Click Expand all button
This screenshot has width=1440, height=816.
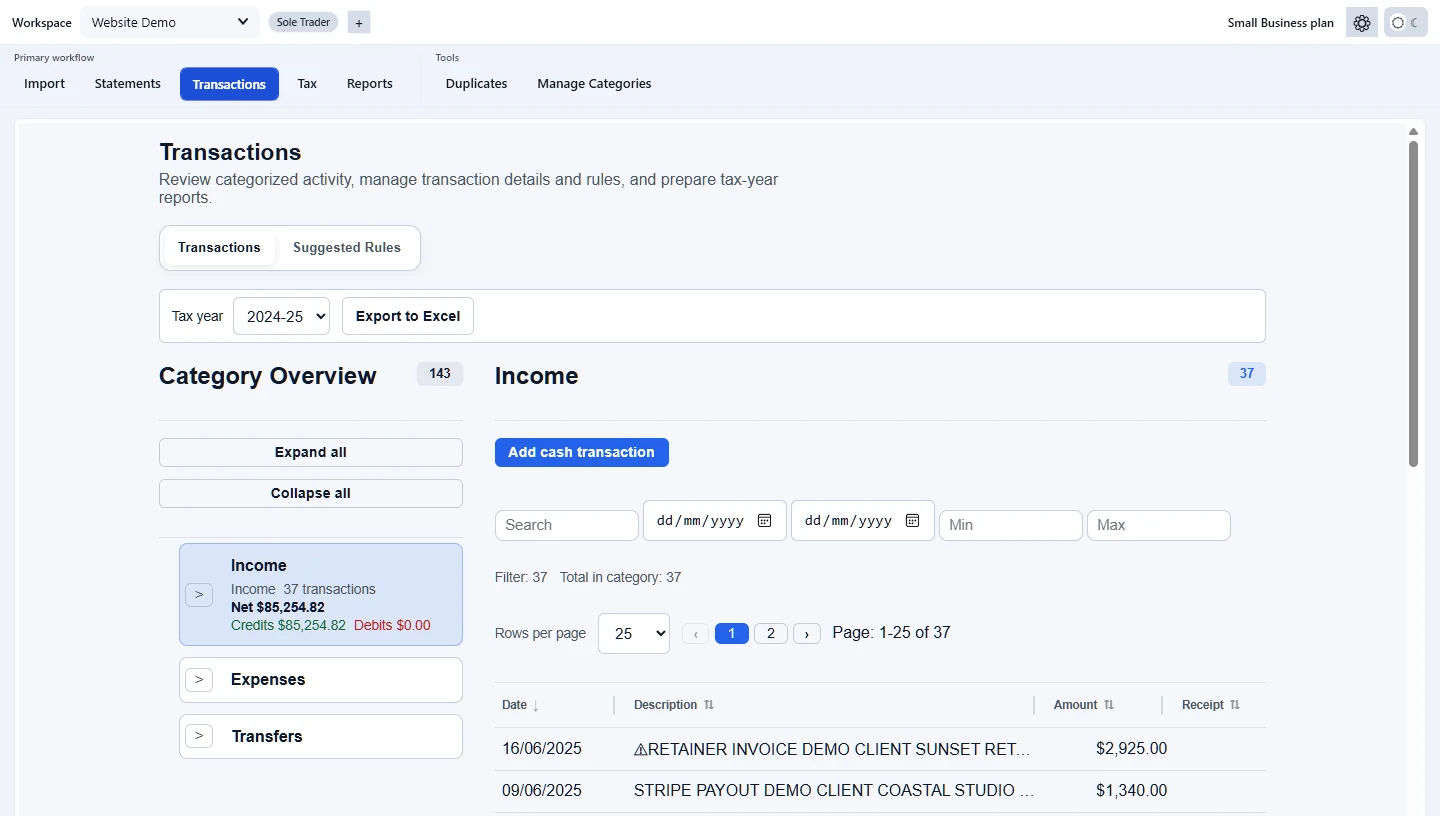[311, 452]
